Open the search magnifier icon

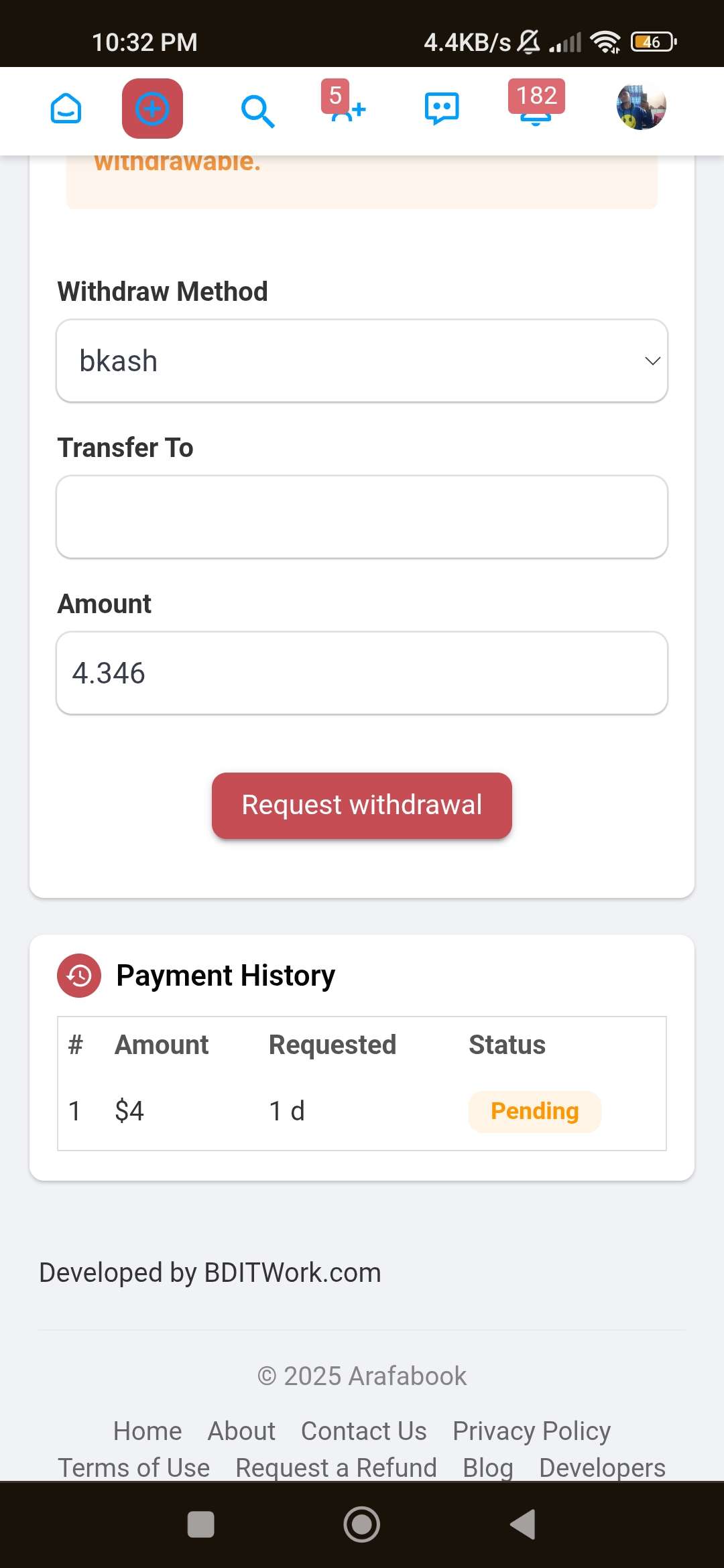(257, 111)
